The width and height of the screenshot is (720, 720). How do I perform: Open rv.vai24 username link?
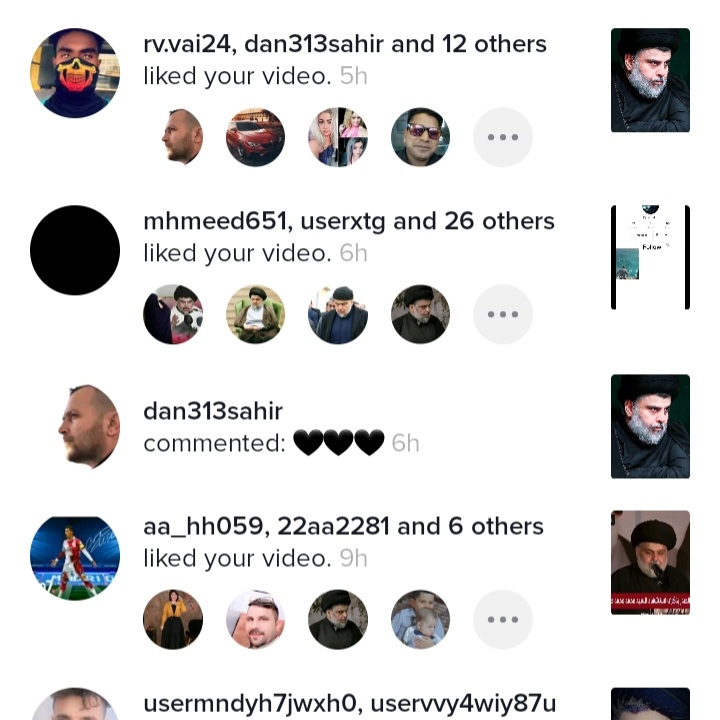coord(186,45)
